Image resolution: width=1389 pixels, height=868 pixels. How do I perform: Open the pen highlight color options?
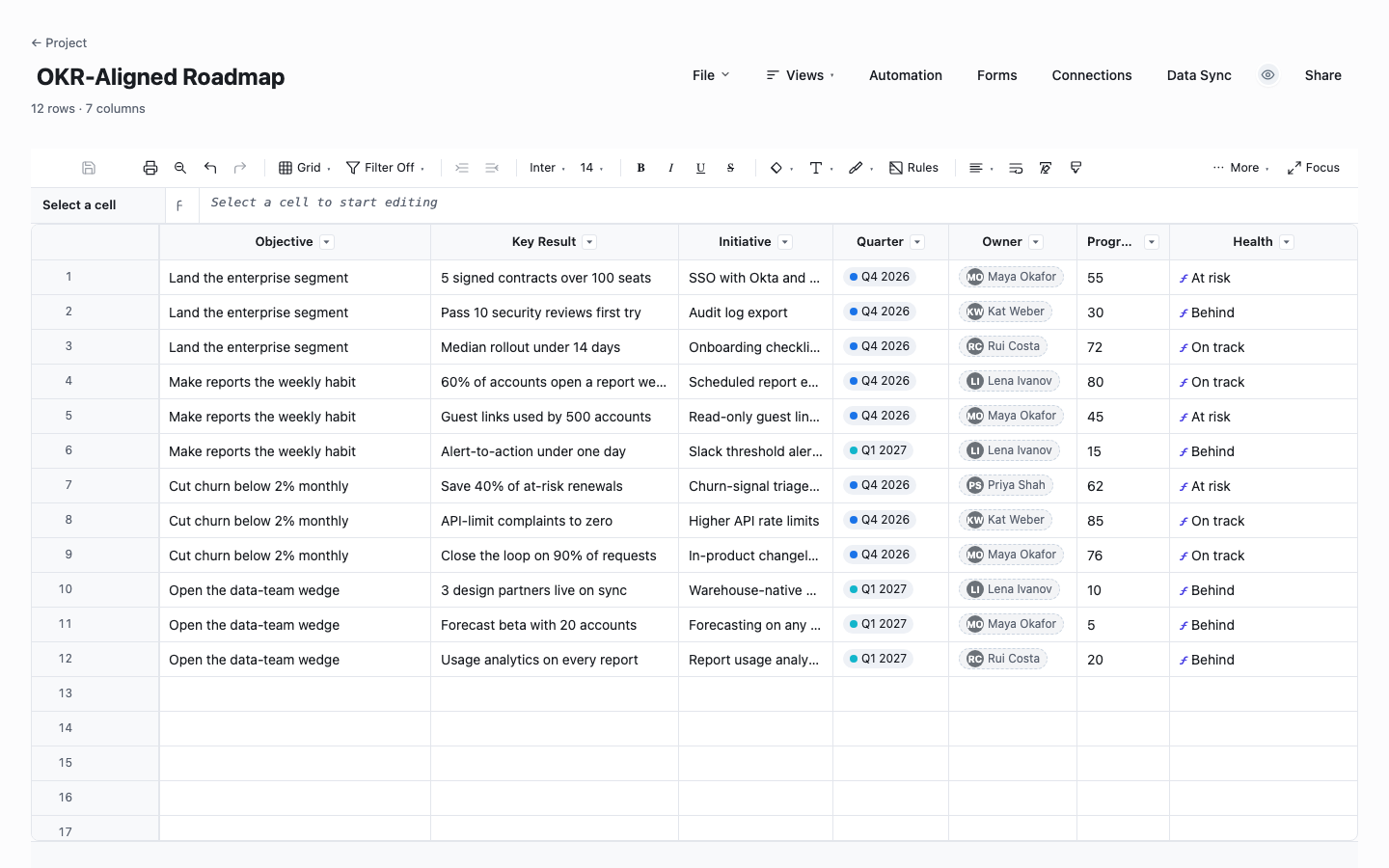860,168
